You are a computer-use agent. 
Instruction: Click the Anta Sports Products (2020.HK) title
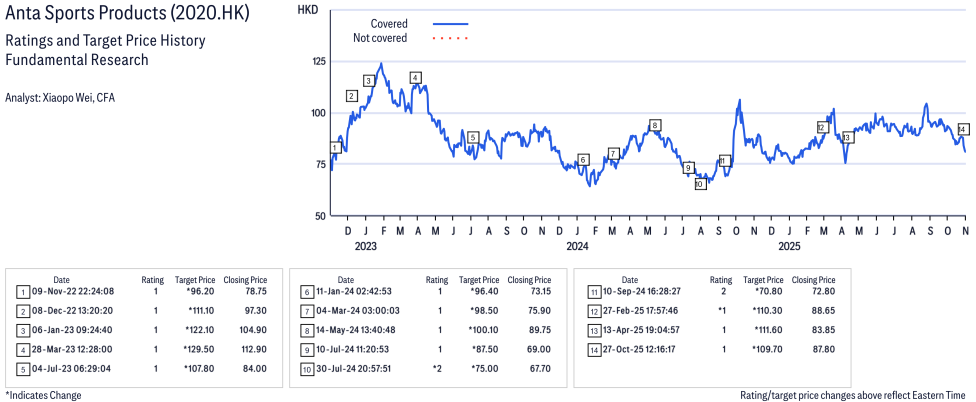(128, 15)
